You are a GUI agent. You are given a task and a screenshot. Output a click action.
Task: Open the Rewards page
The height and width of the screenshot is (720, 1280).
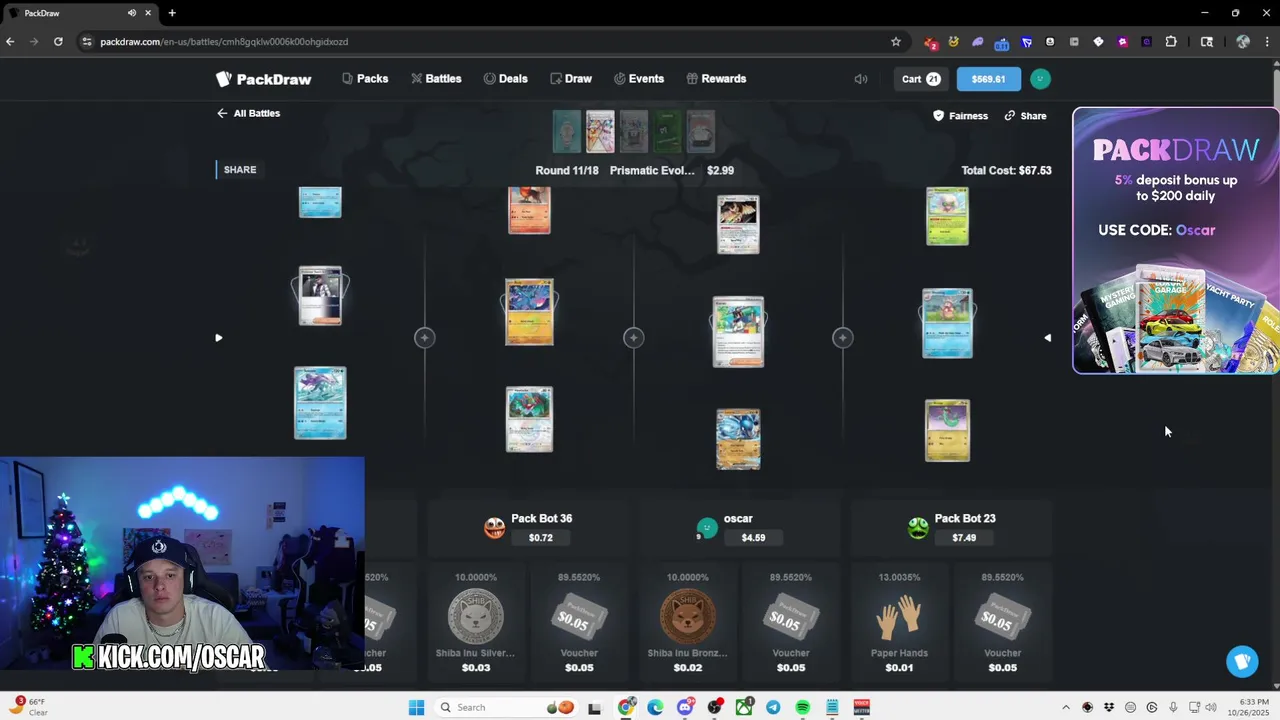pyautogui.click(x=716, y=79)
